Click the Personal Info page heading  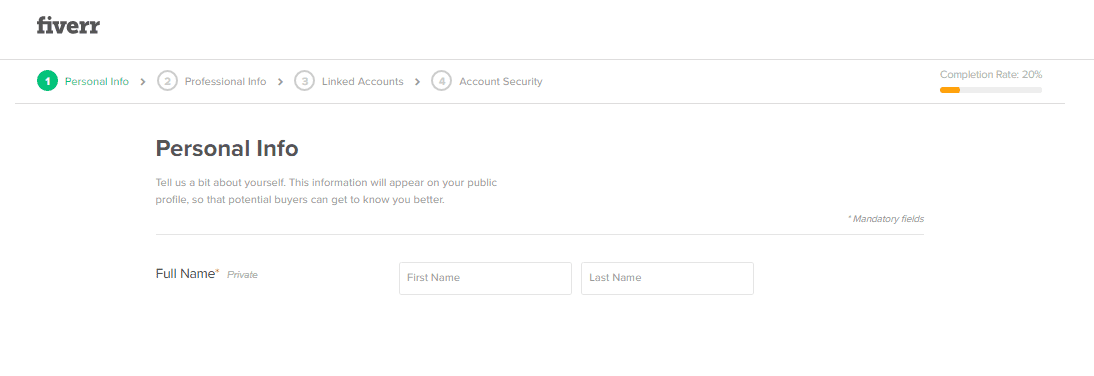coord(227,149)
